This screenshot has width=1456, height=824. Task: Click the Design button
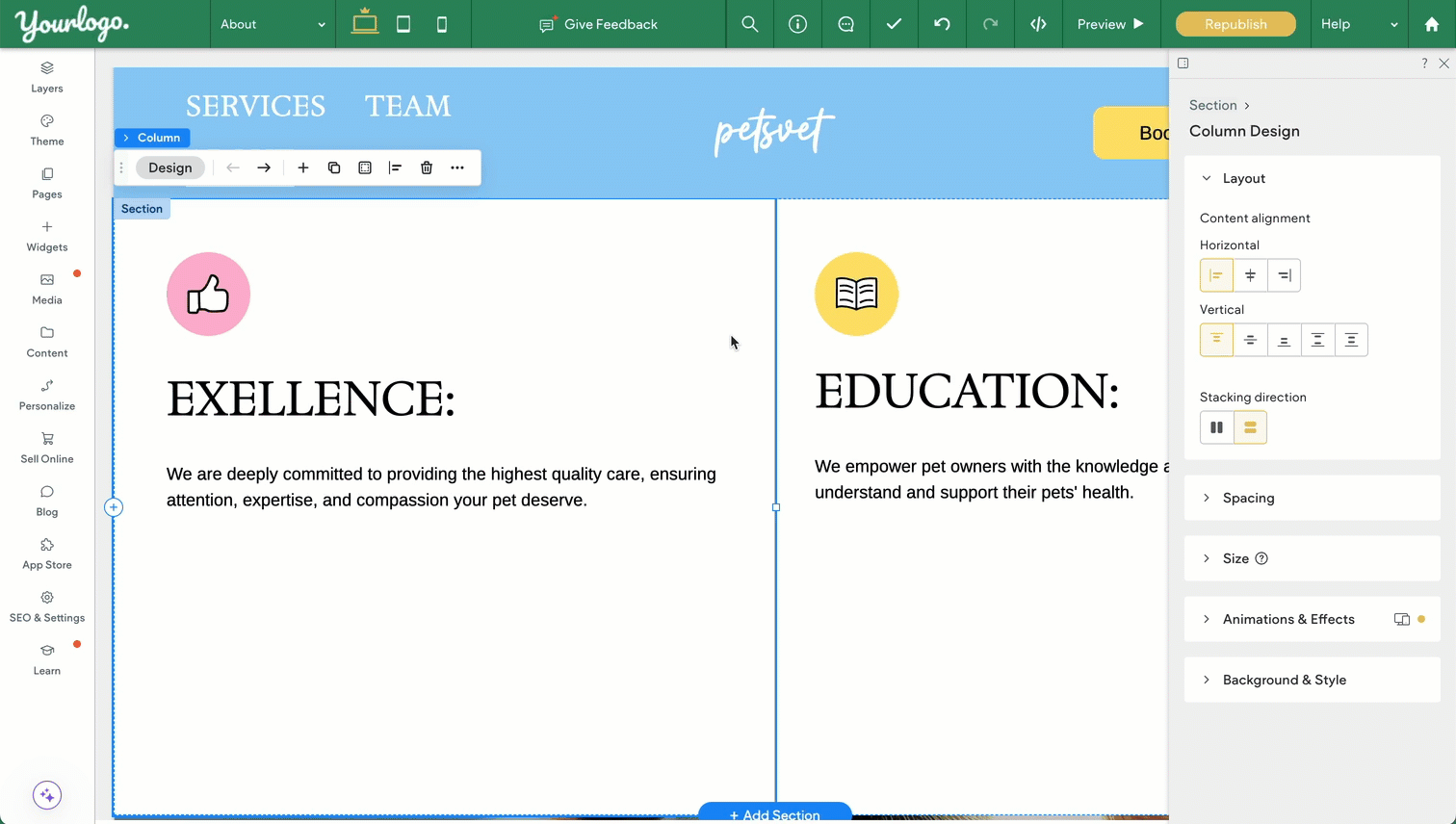tap(170, 167)
